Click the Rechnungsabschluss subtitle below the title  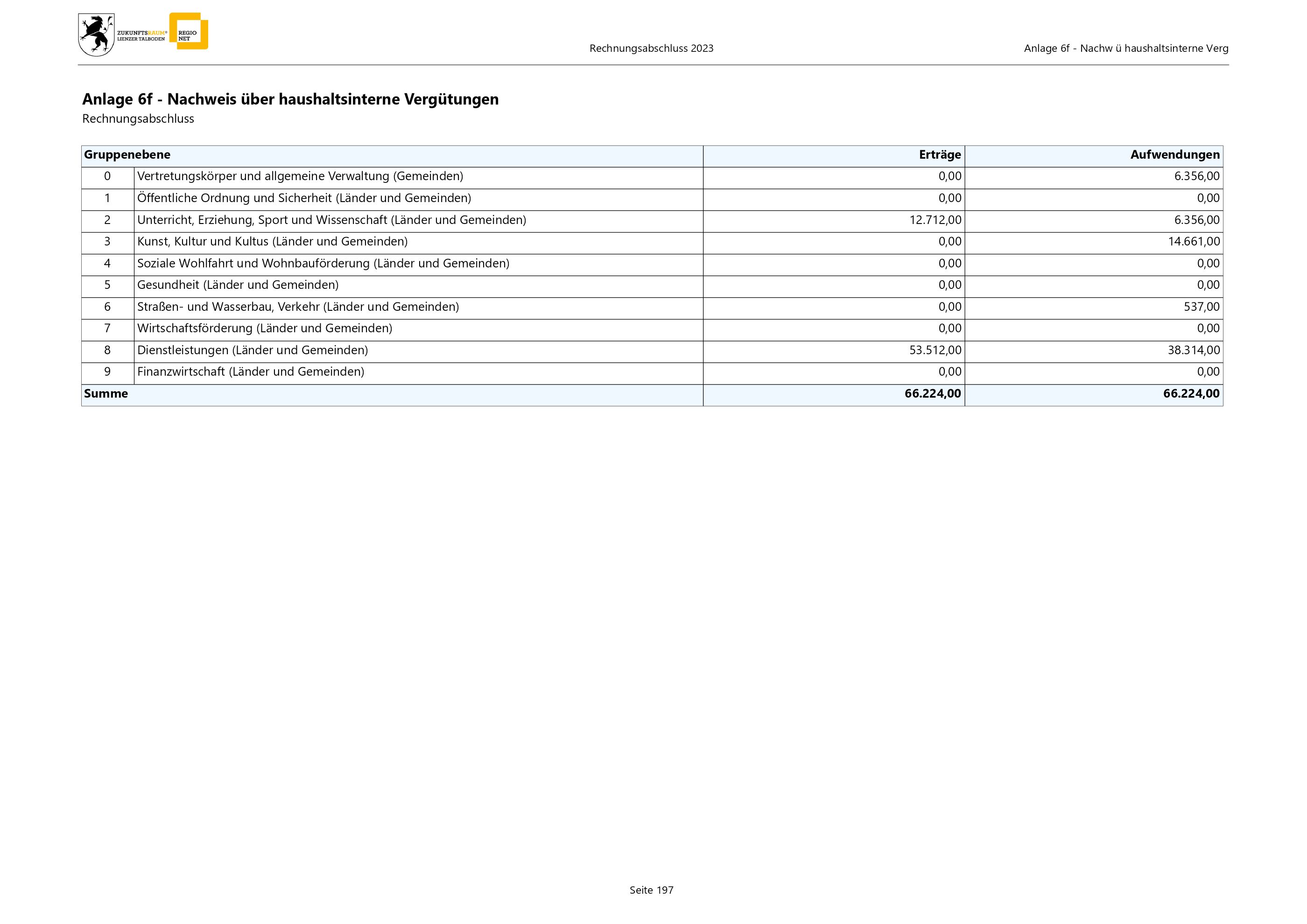coord(138,119)
